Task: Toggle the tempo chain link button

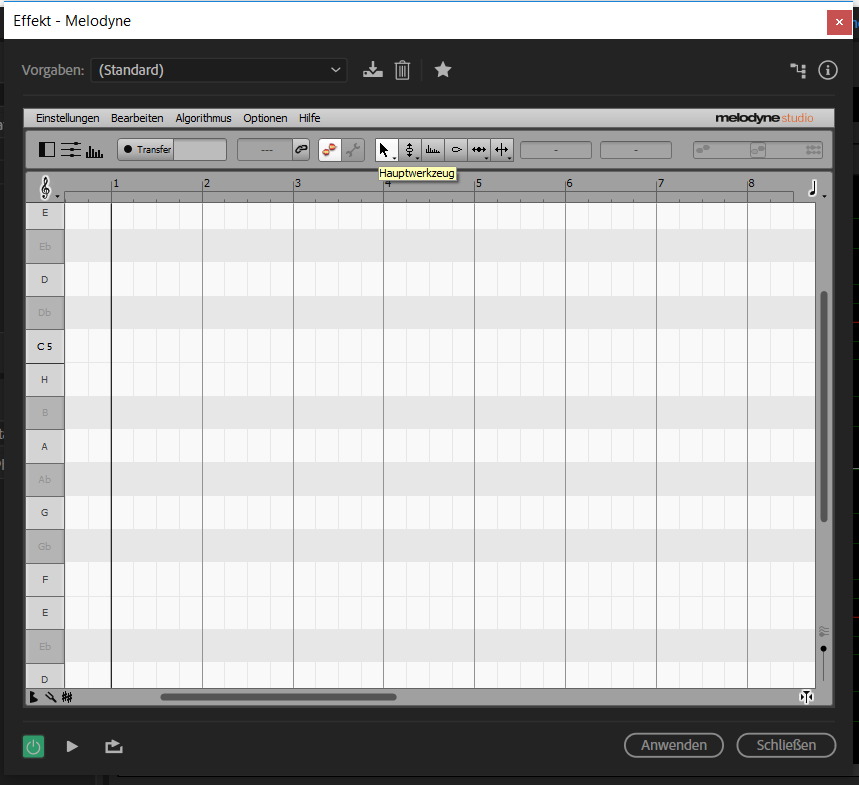Action: point(301,150)
